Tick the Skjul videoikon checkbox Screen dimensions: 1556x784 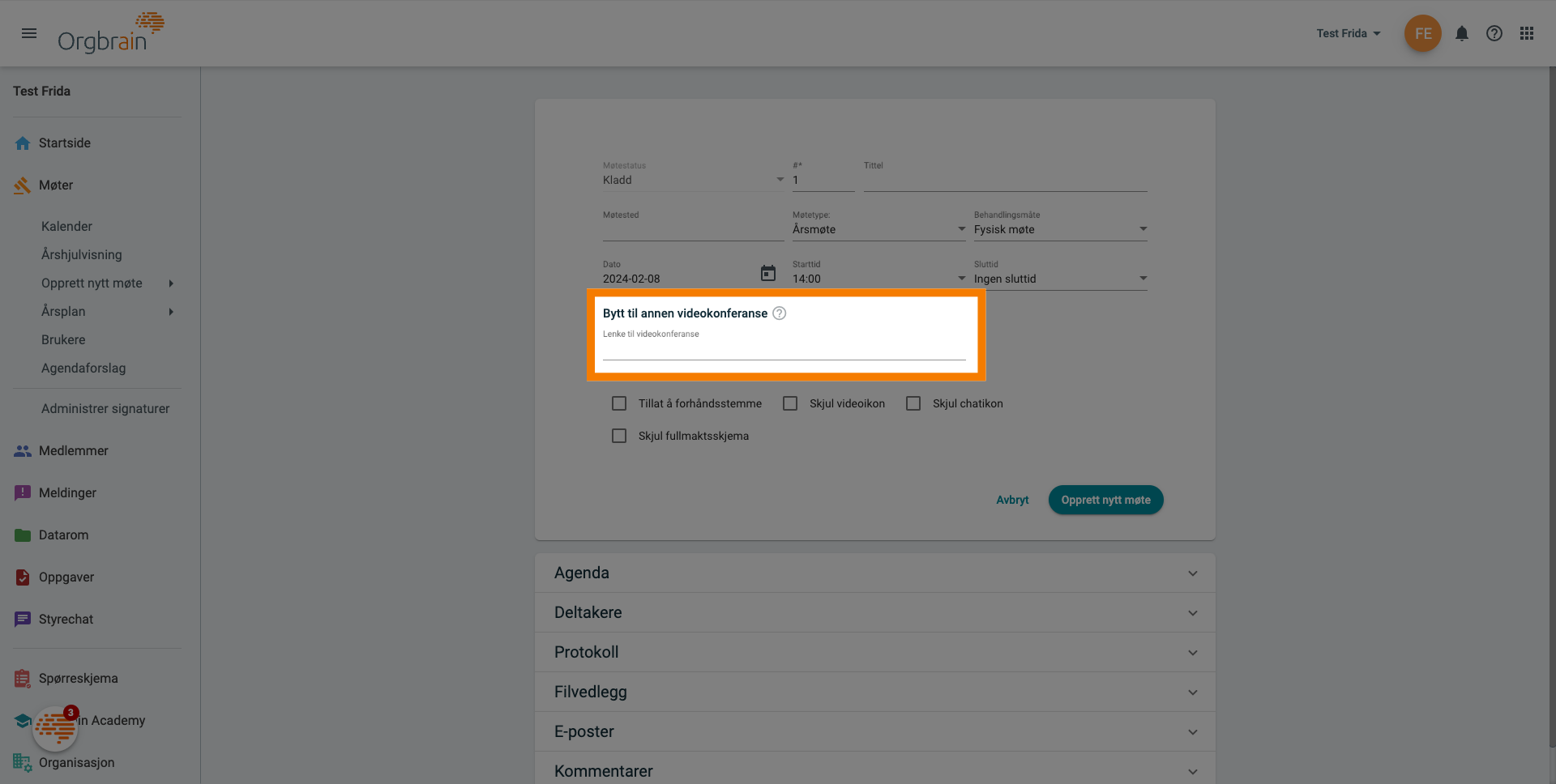pos(790,403)
